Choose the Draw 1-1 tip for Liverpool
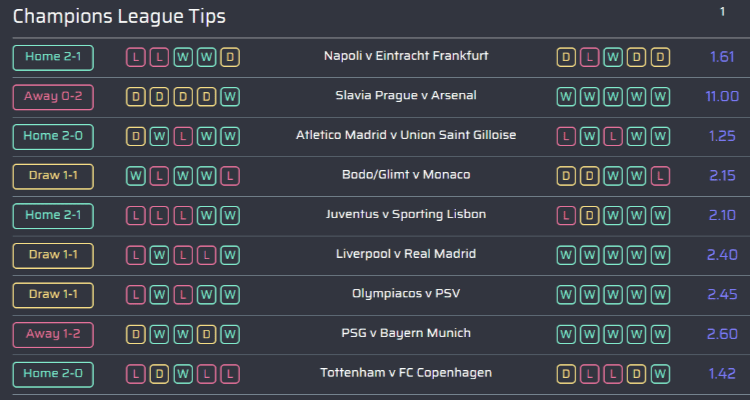750x400 pixels. click(x=53, y=255)
